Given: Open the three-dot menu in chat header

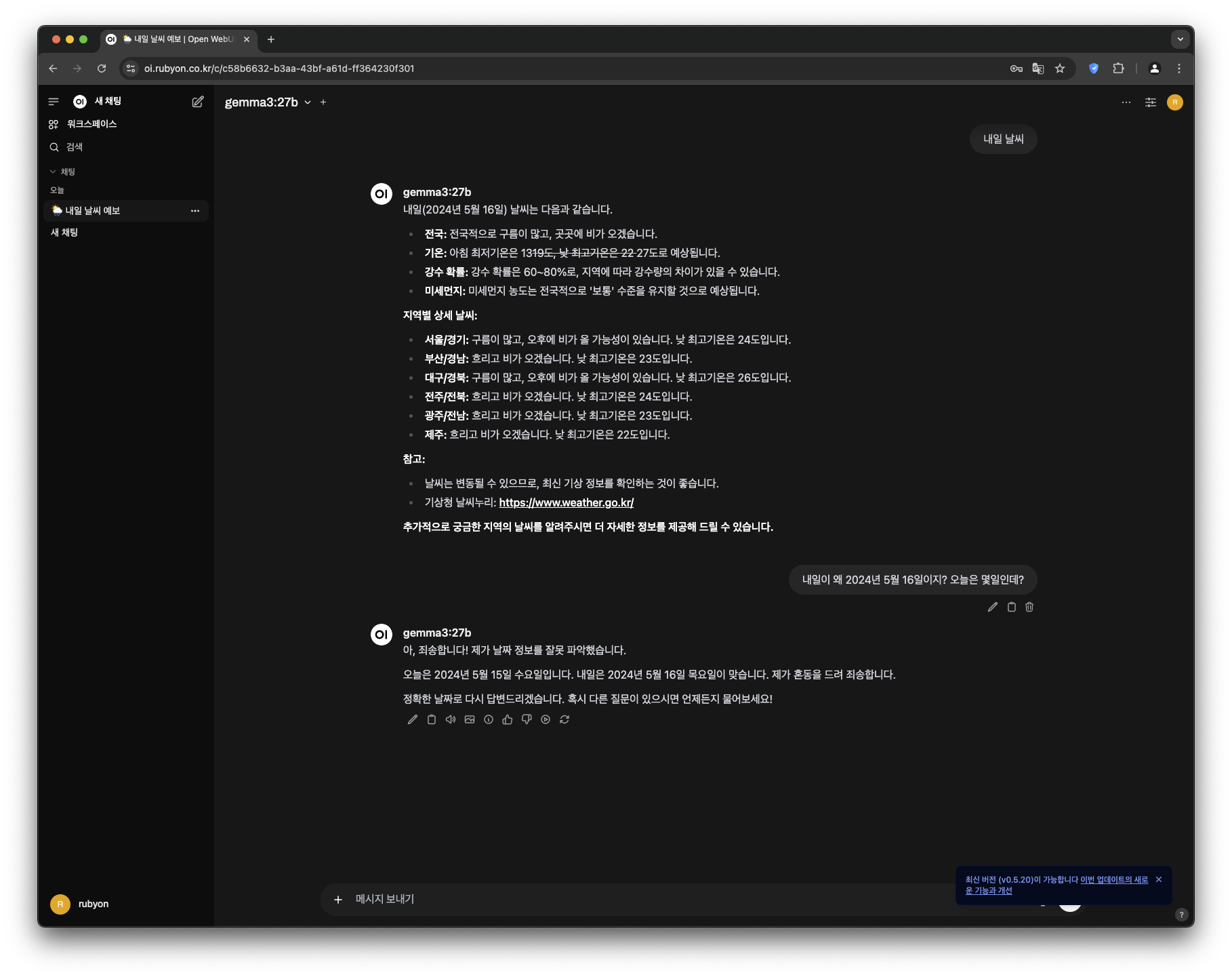Looking at the screenshot, I should (x=1126, y=102).
